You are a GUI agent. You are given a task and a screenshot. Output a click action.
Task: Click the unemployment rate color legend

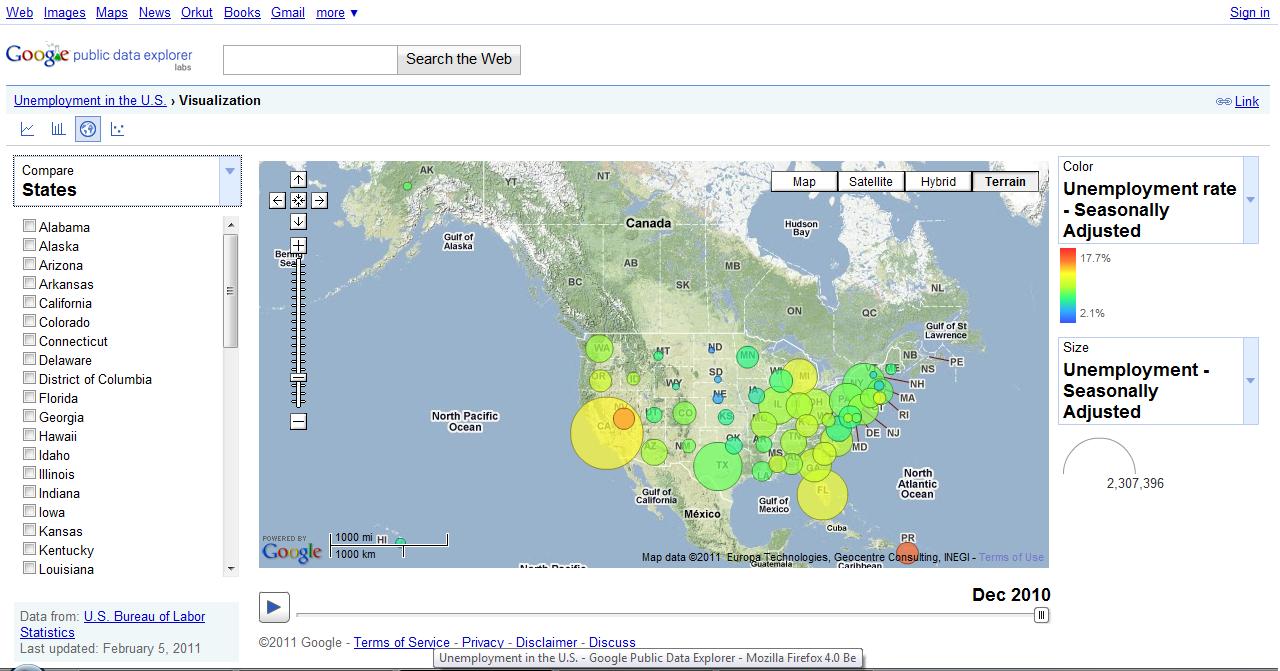coord(1068,286)
